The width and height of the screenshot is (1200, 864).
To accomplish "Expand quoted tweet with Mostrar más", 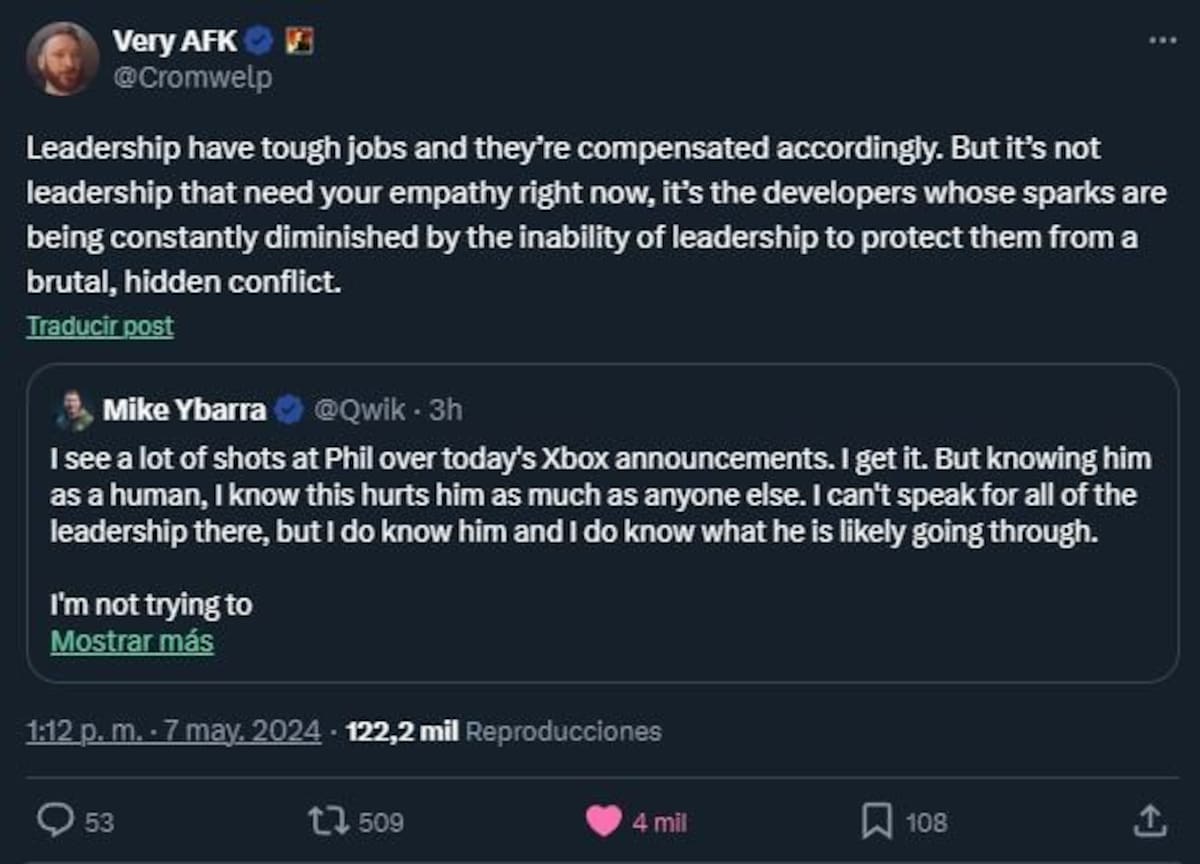I will pyautogui.click(x=132, y=640).
